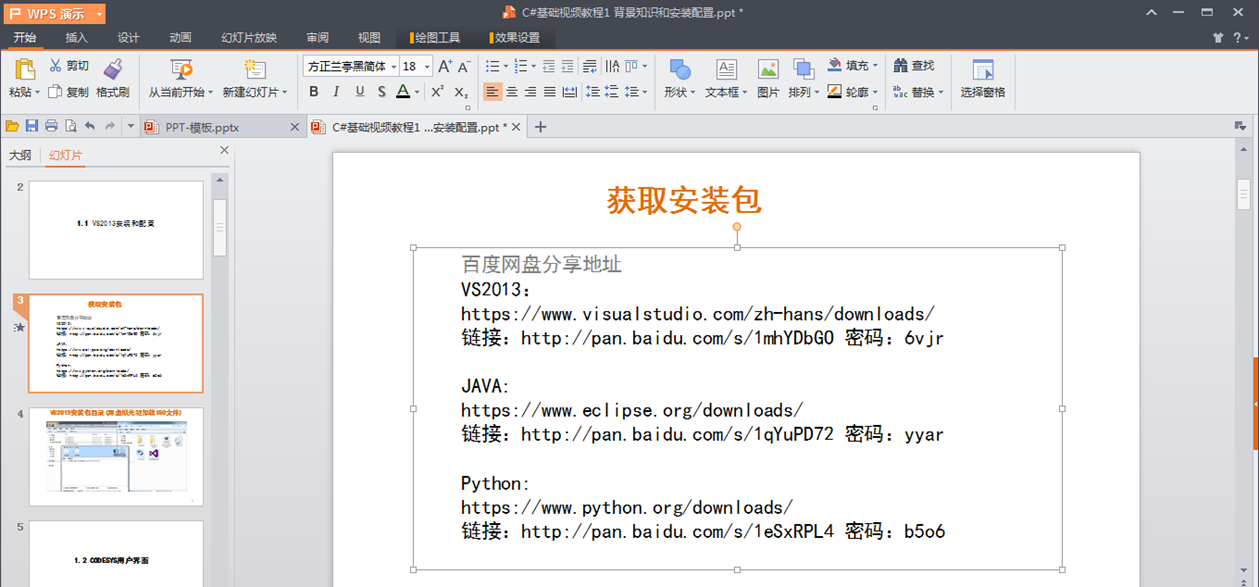
Task: Switch to the 大纲 outline pane tab
Action: (x=20, y=155)
